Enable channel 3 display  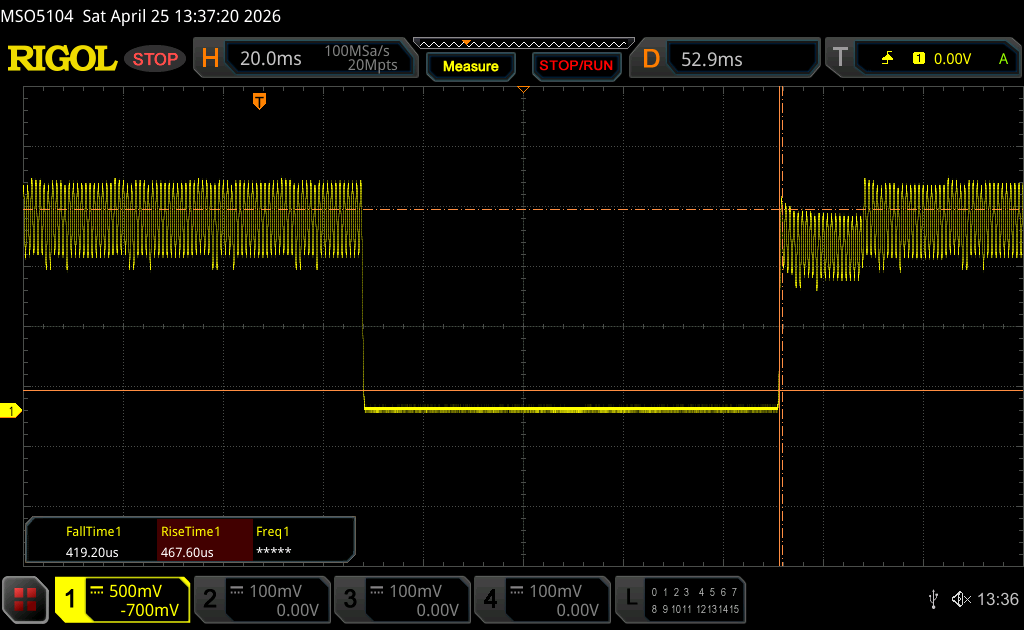point(401,599)
